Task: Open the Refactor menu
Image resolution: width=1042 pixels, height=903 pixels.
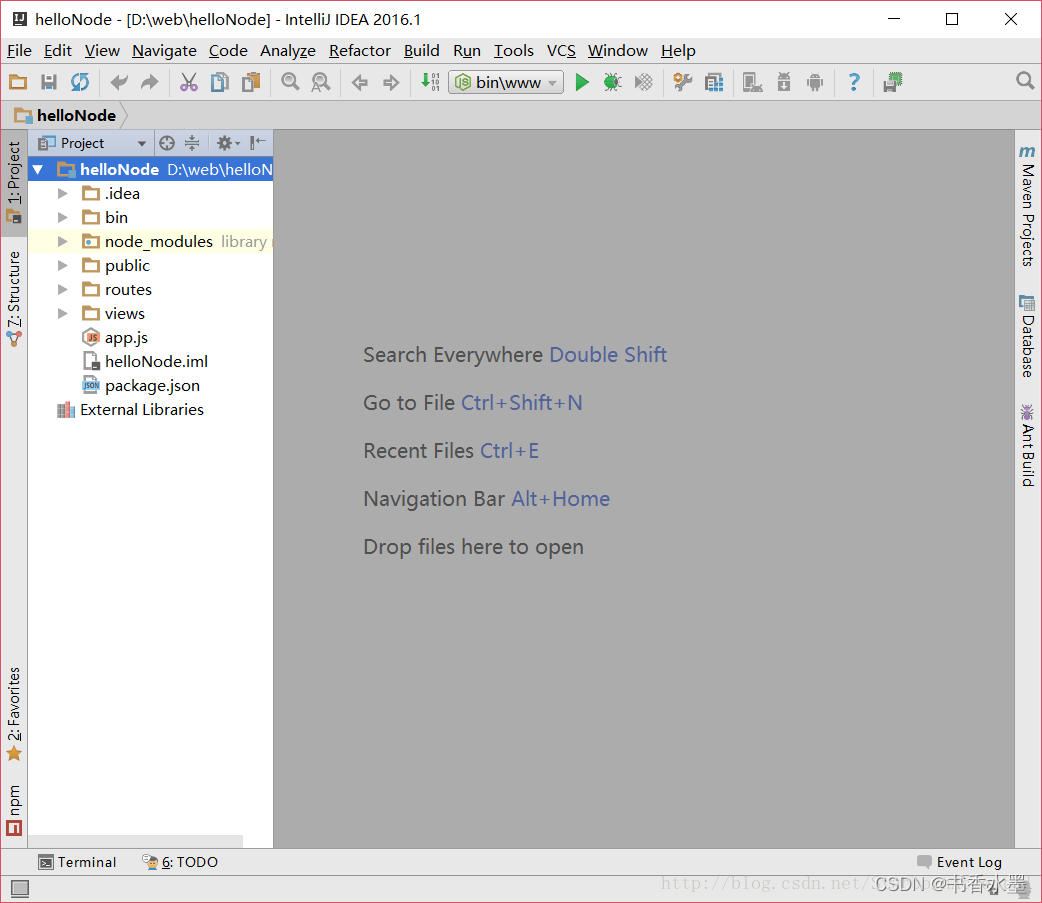Action: coord(360,50)
